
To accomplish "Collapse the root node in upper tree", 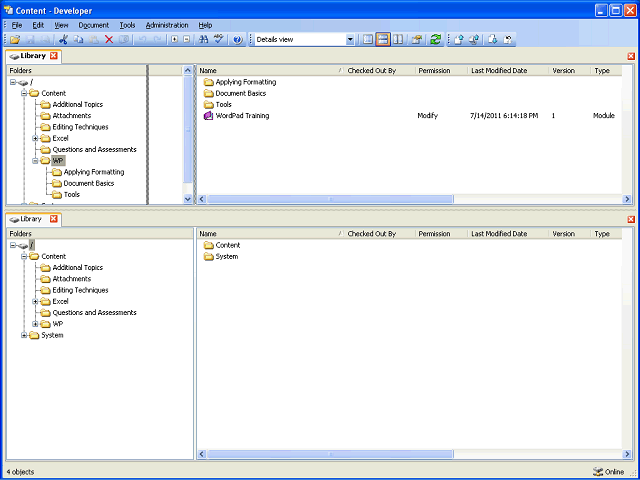I will [13, 82].
